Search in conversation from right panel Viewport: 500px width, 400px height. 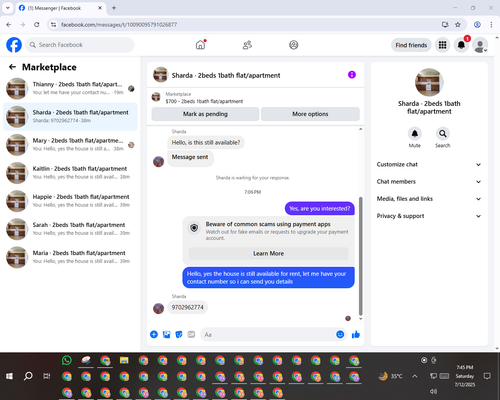coord(443,134)
